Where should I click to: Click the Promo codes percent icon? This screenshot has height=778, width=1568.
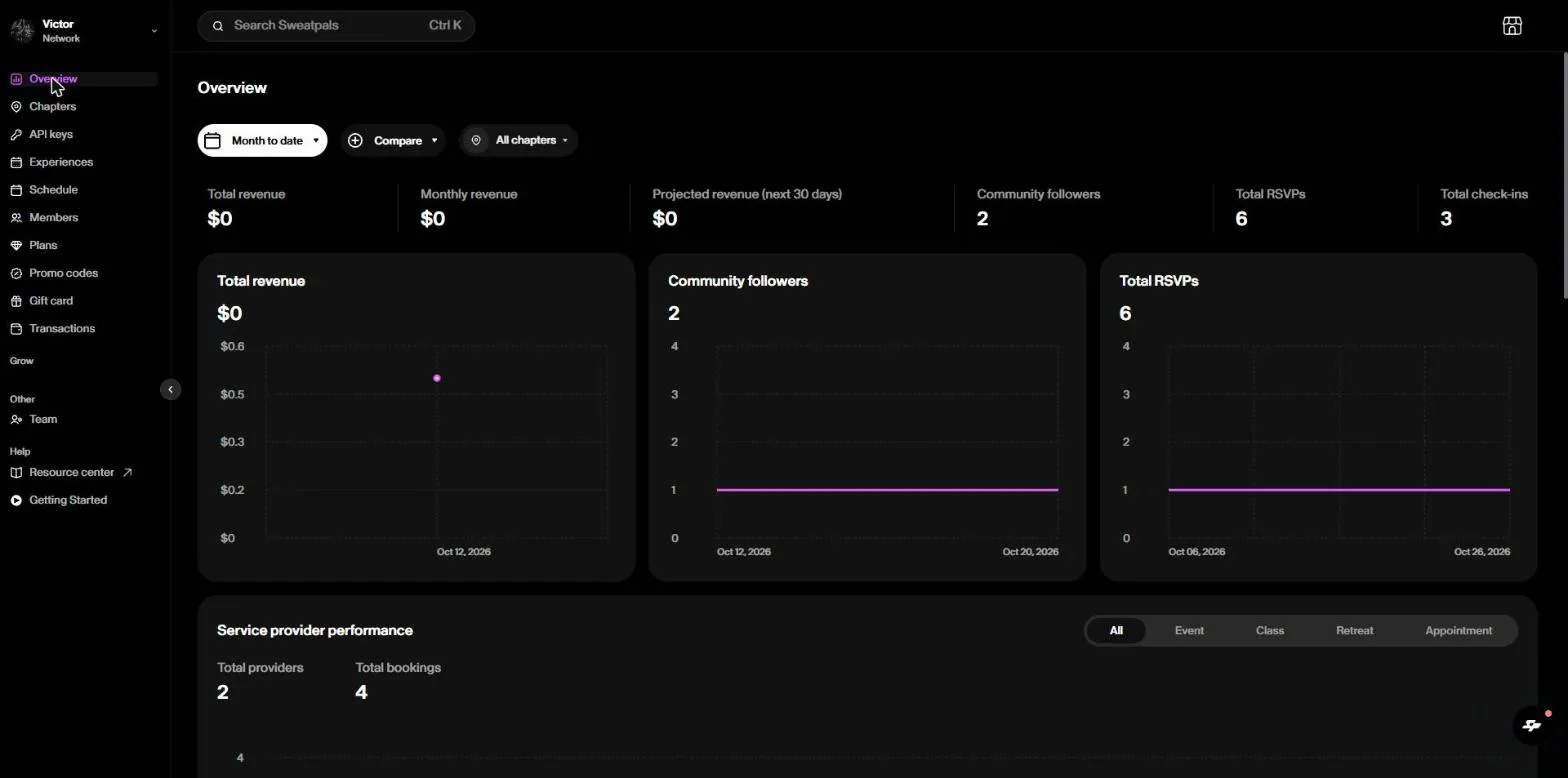point(16,273)
